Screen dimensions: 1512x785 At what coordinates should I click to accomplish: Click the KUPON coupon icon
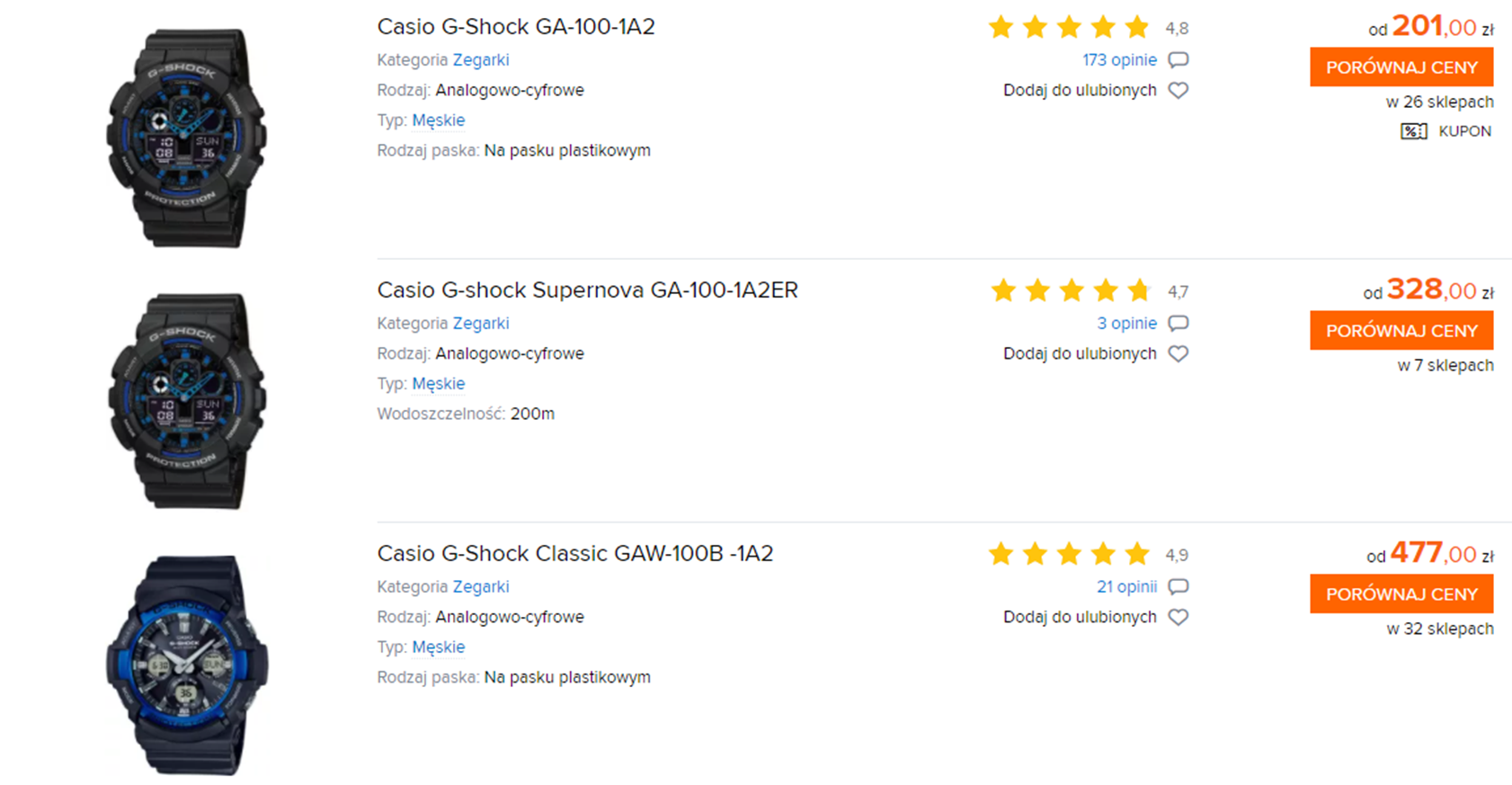coord(1413,131)
